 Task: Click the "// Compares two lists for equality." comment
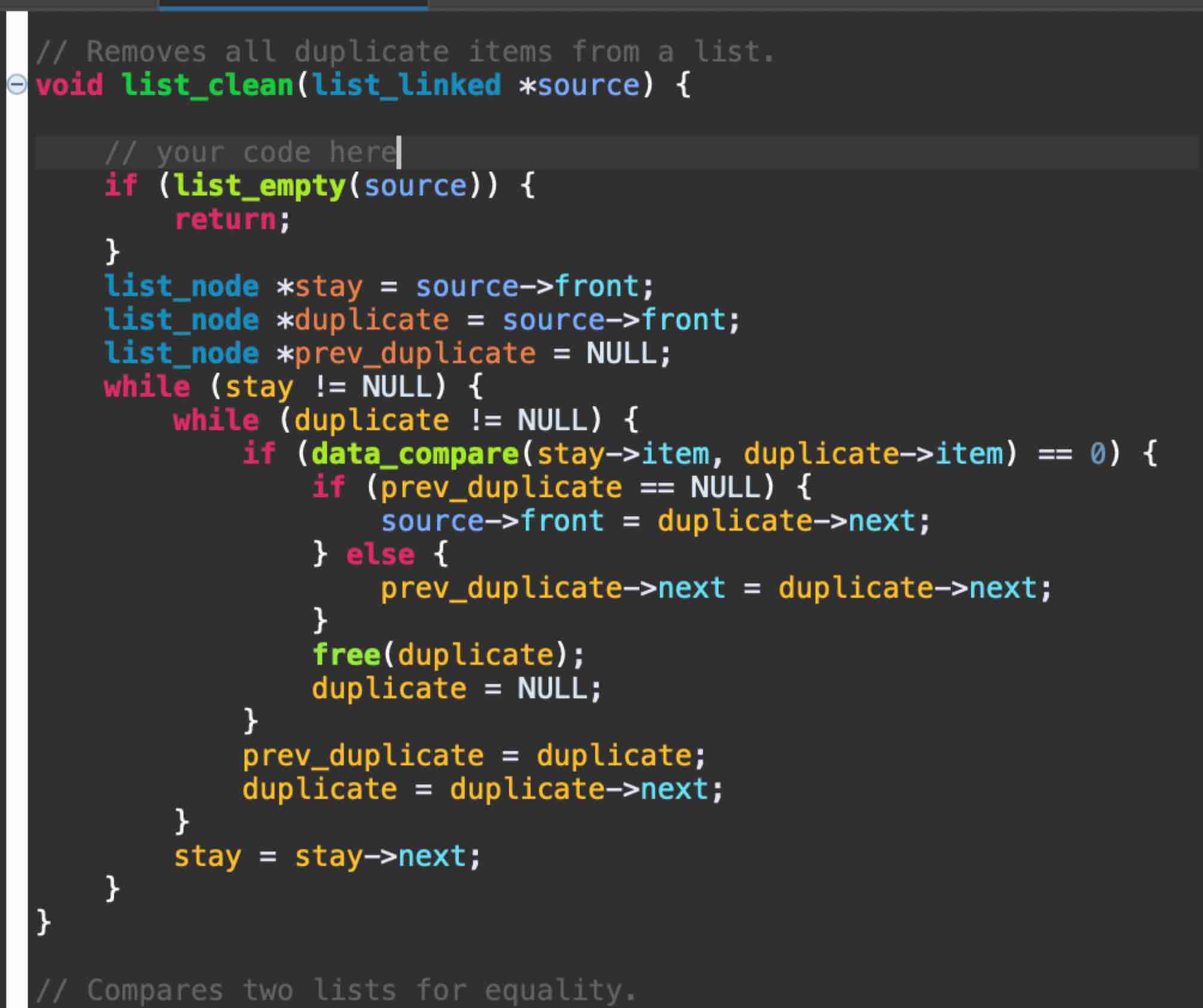coord(336,990)
